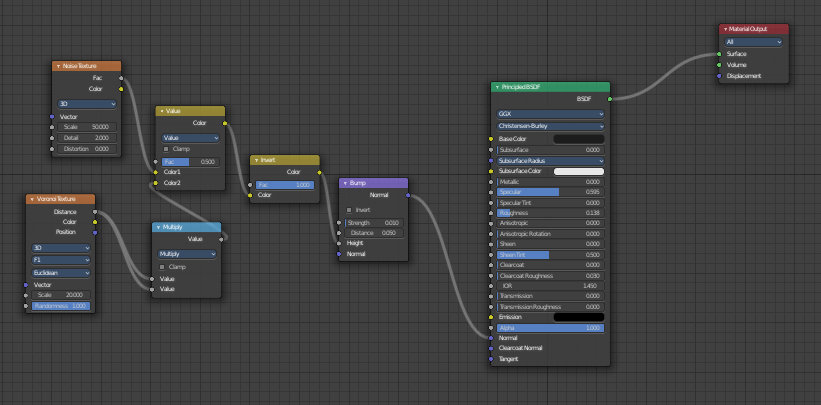Click the Metallic 0.000 slider

coord(550,182)
